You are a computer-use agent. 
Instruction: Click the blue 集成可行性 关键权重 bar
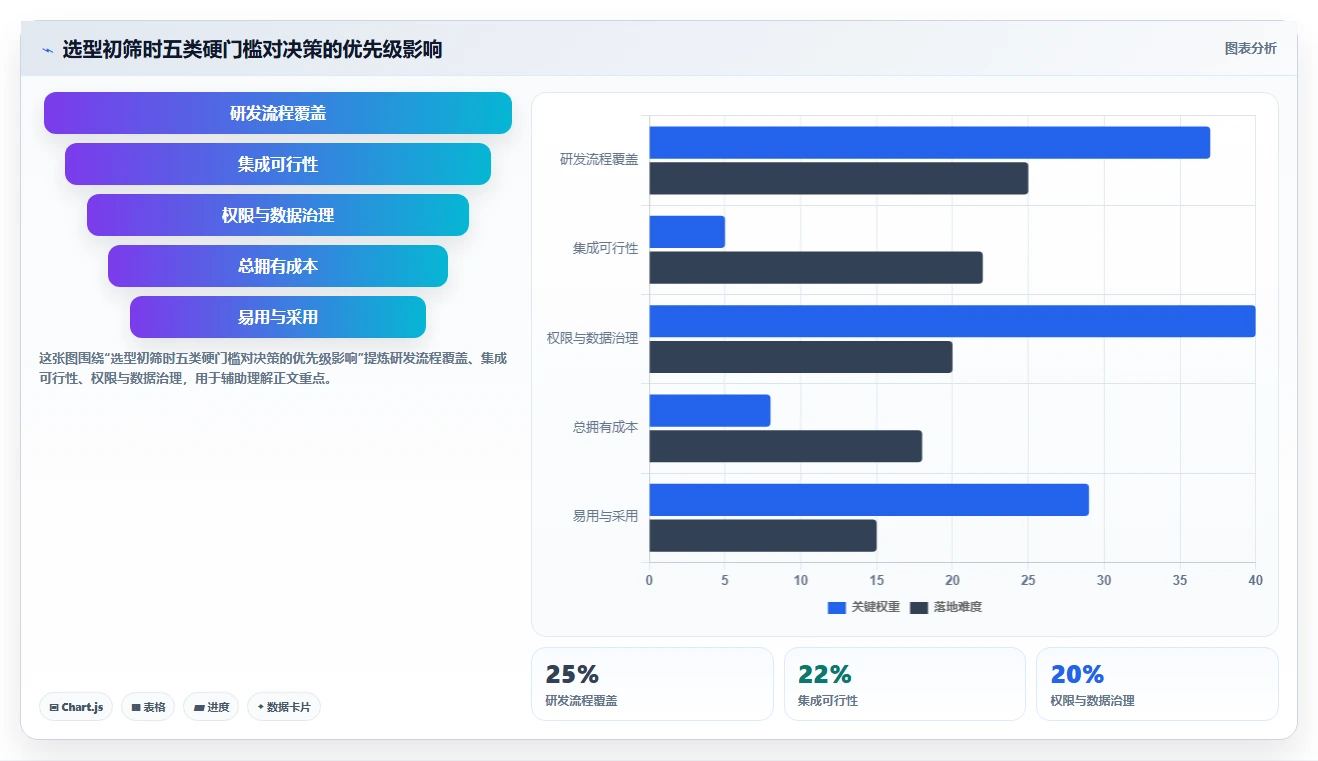point(687,232)
